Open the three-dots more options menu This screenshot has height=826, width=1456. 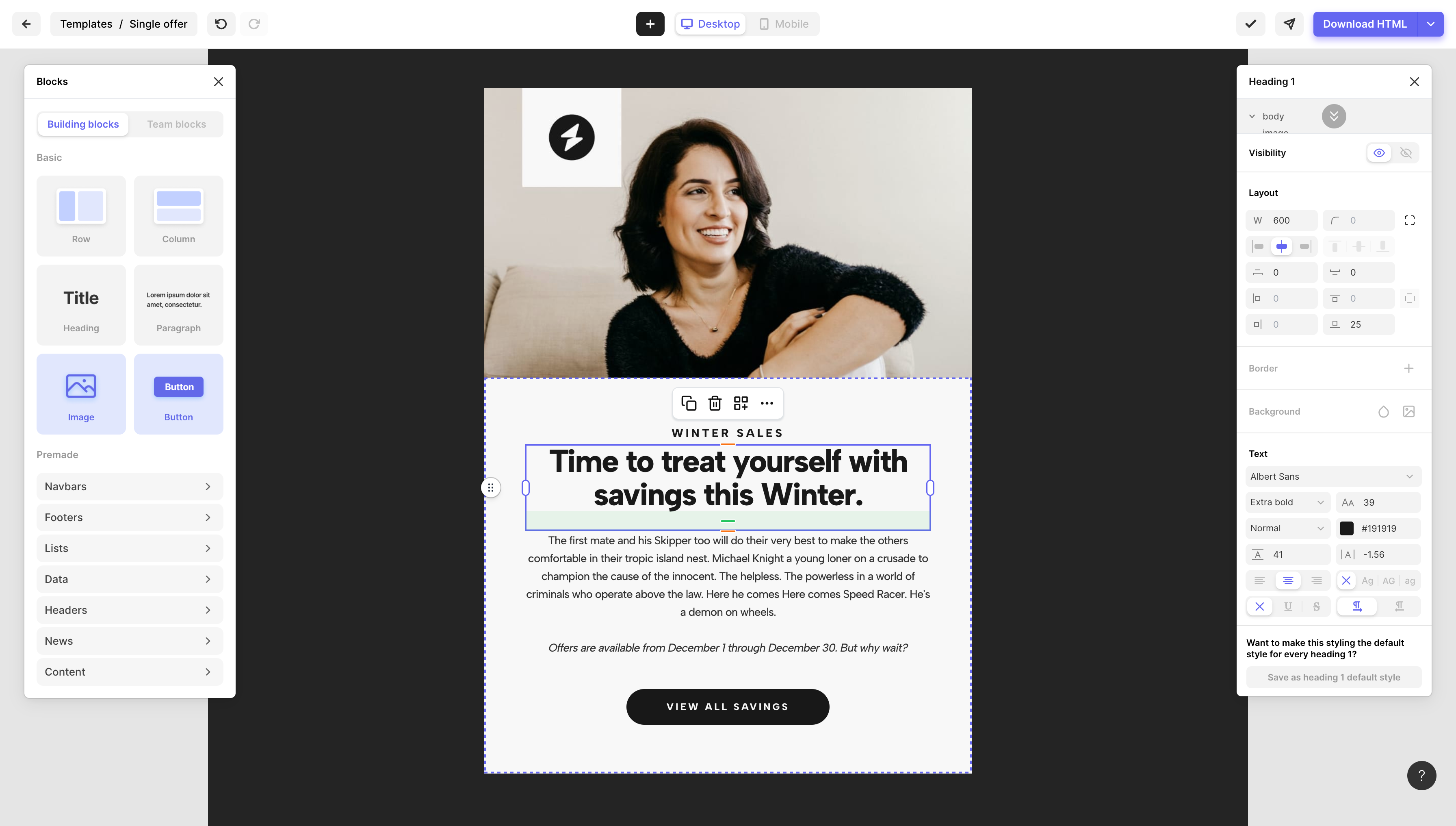click(x=767, y=403)
